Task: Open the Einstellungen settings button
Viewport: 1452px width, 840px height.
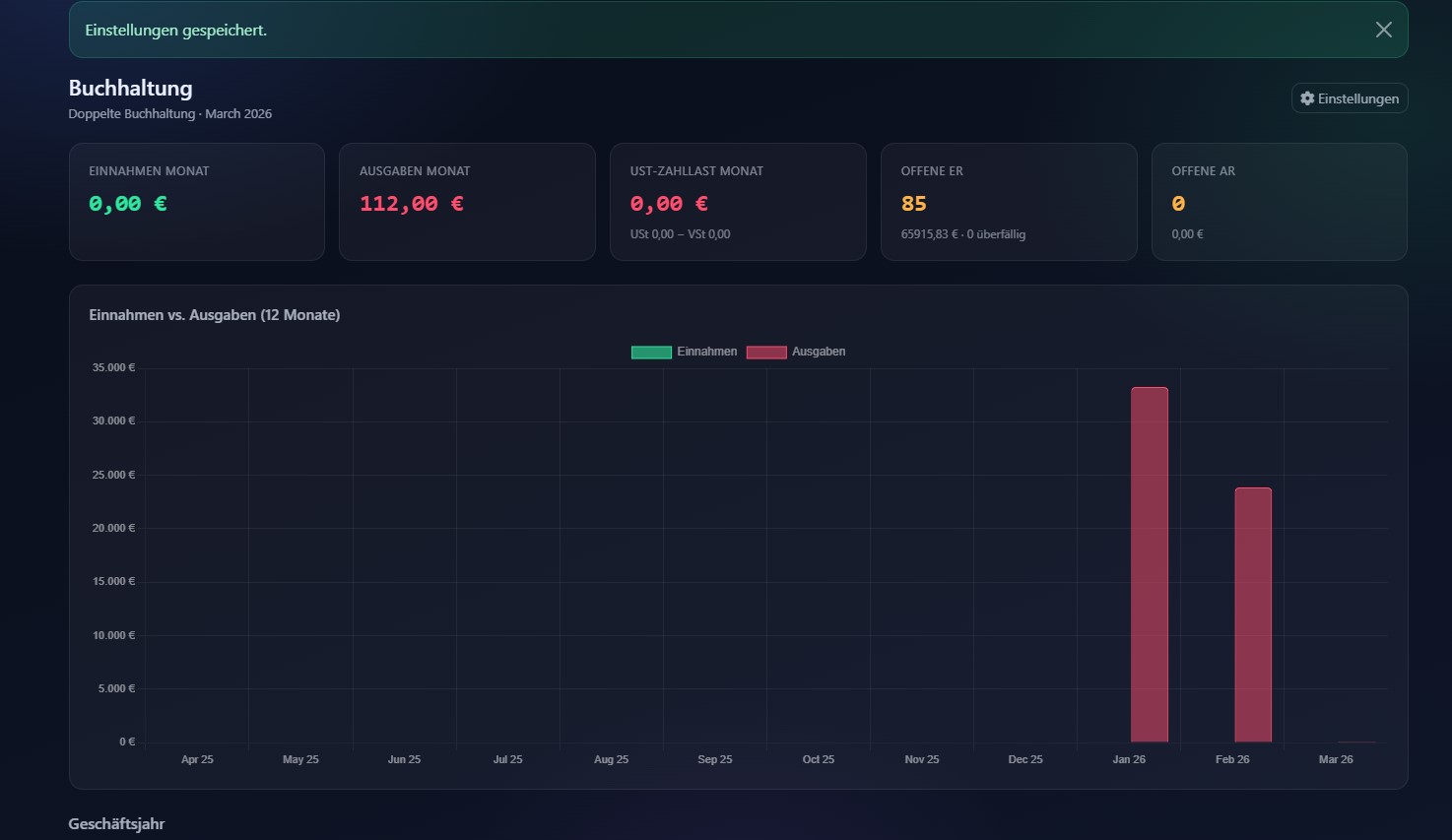Action: (x=1350, y=98)
